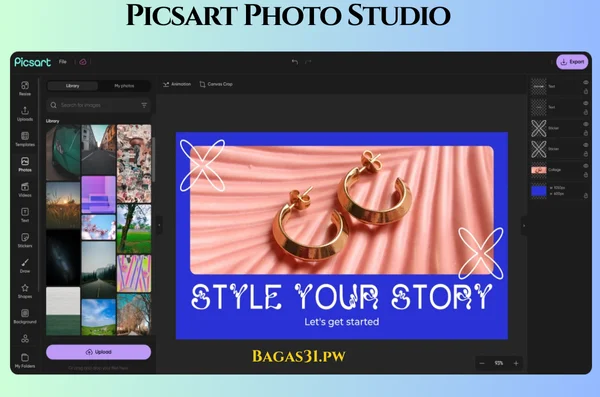Image resolution: width=600 pixels, height=397 pixels.
Task: Select the green car photo thumbnail
Action: pos(63,152)
